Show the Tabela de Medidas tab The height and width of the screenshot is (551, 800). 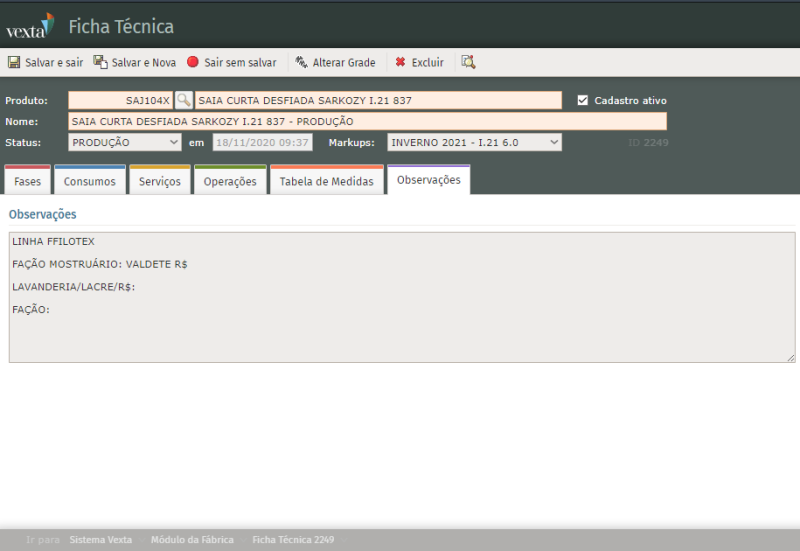coord(326,181)
